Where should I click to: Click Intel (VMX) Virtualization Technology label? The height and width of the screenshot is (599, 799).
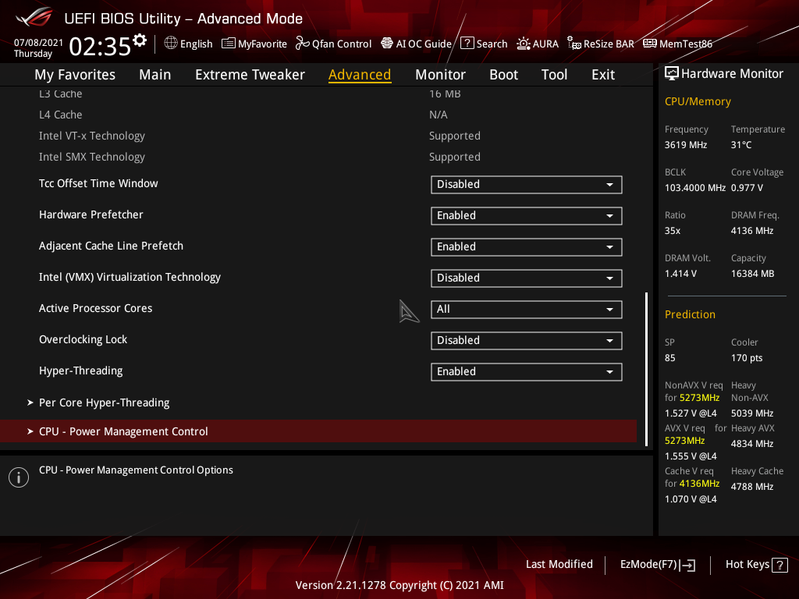[x=130, y=277]
